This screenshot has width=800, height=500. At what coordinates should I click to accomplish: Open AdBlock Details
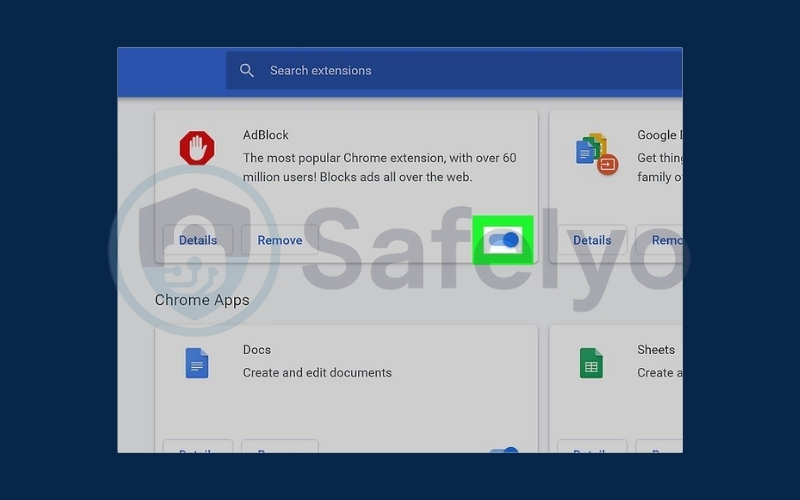point(198,240)
